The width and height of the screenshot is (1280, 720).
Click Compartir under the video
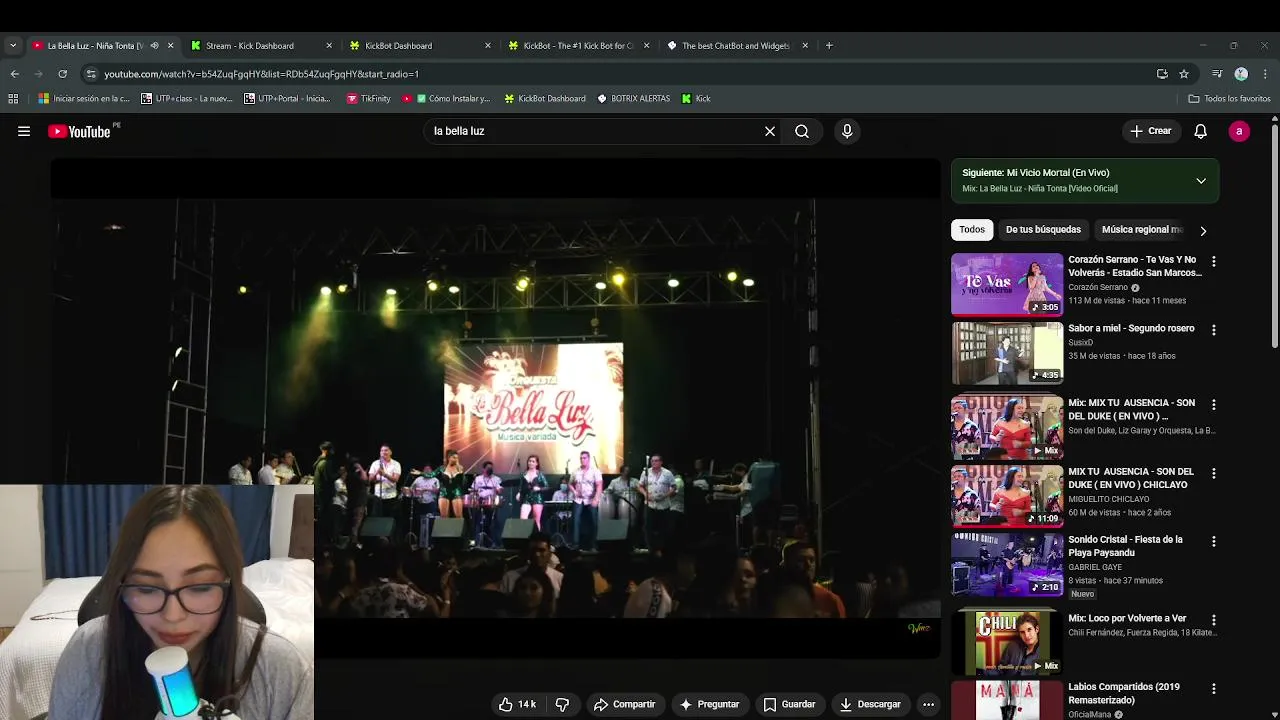(x=624, y=704)
